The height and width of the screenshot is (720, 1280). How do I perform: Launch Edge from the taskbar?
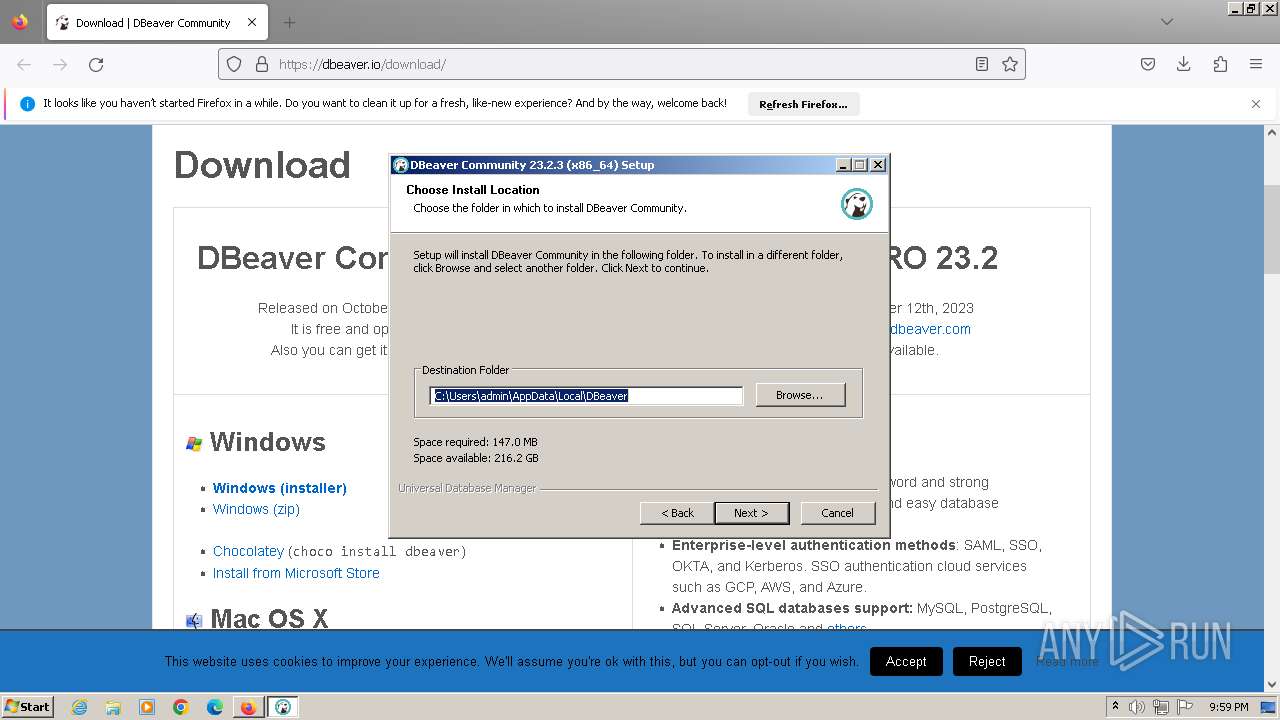pyautogui.click(x=215, y=707)
